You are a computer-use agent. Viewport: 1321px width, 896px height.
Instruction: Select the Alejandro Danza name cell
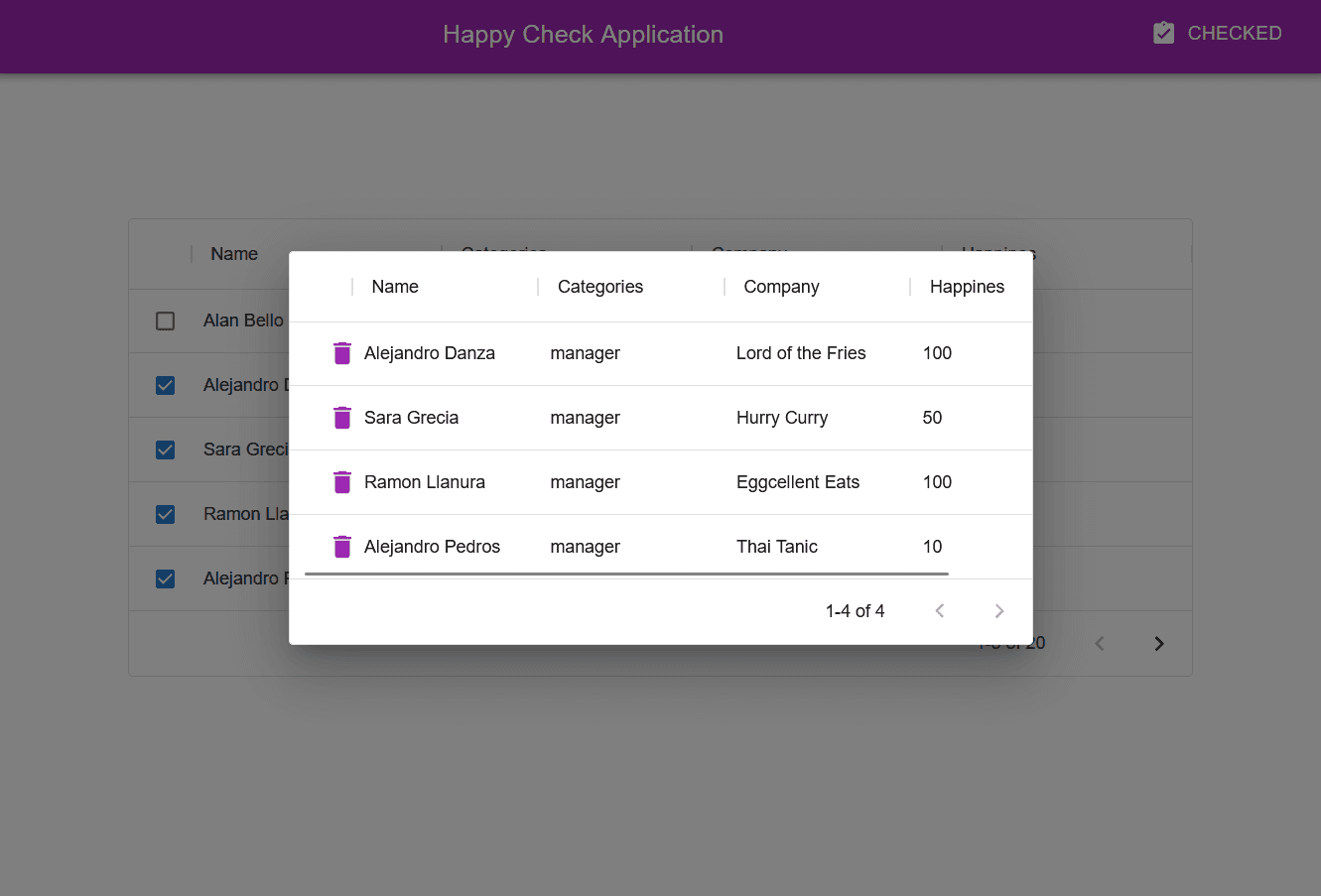tap(430, 353)
